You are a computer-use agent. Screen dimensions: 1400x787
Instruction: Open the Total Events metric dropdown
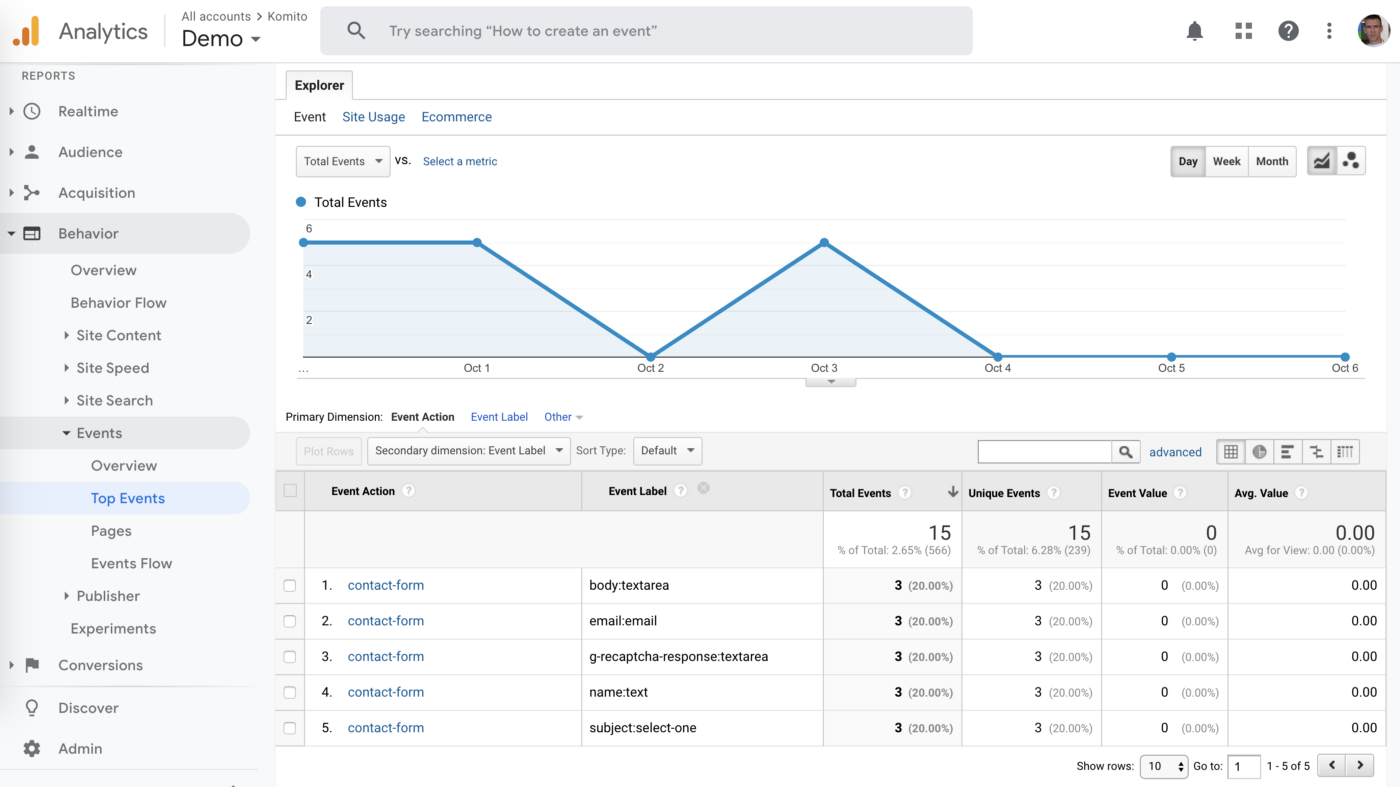[x=343, y=161]
